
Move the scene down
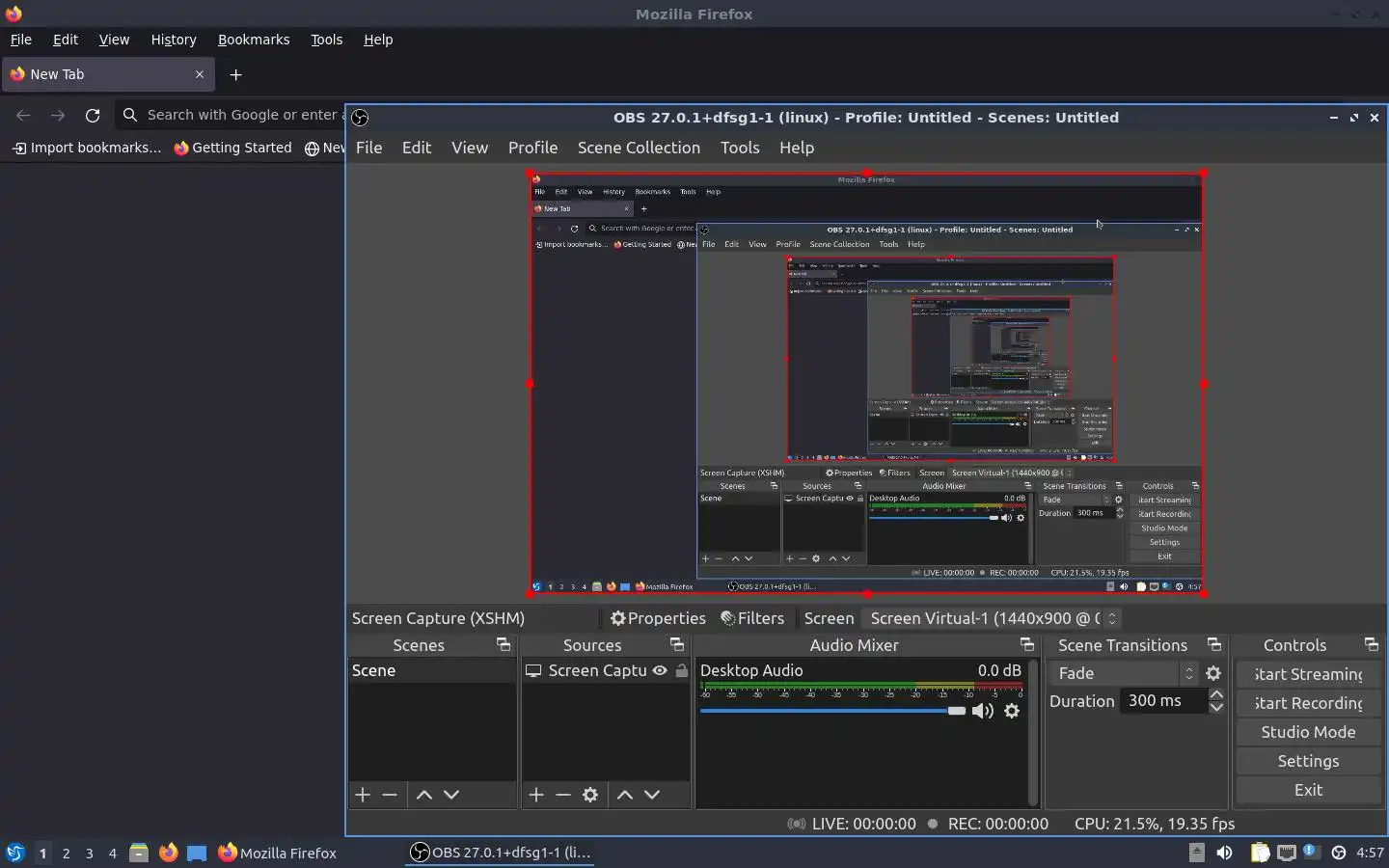tap(451, 795)
